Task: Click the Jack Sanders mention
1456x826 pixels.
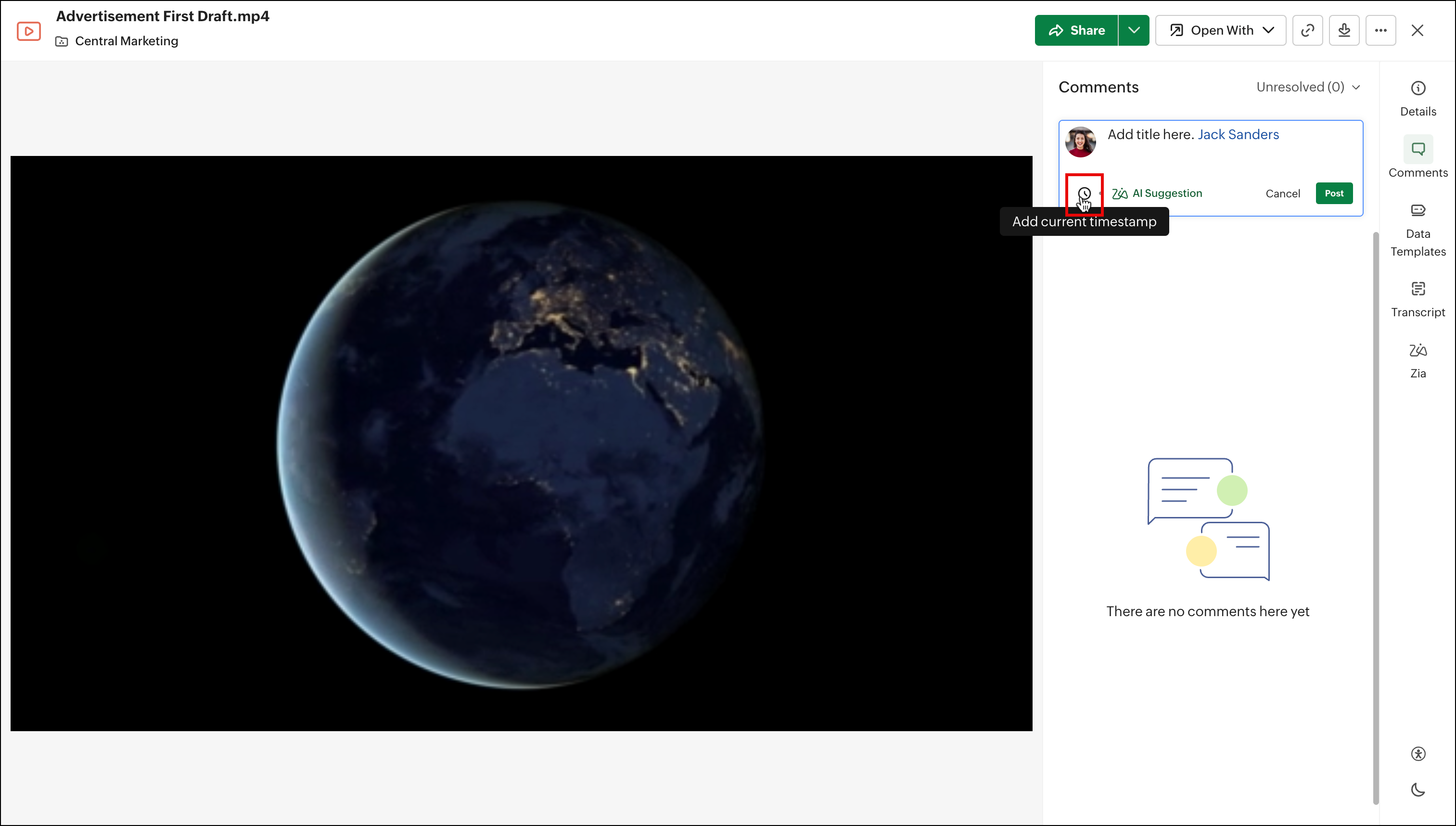Action: pos(1238,134)
